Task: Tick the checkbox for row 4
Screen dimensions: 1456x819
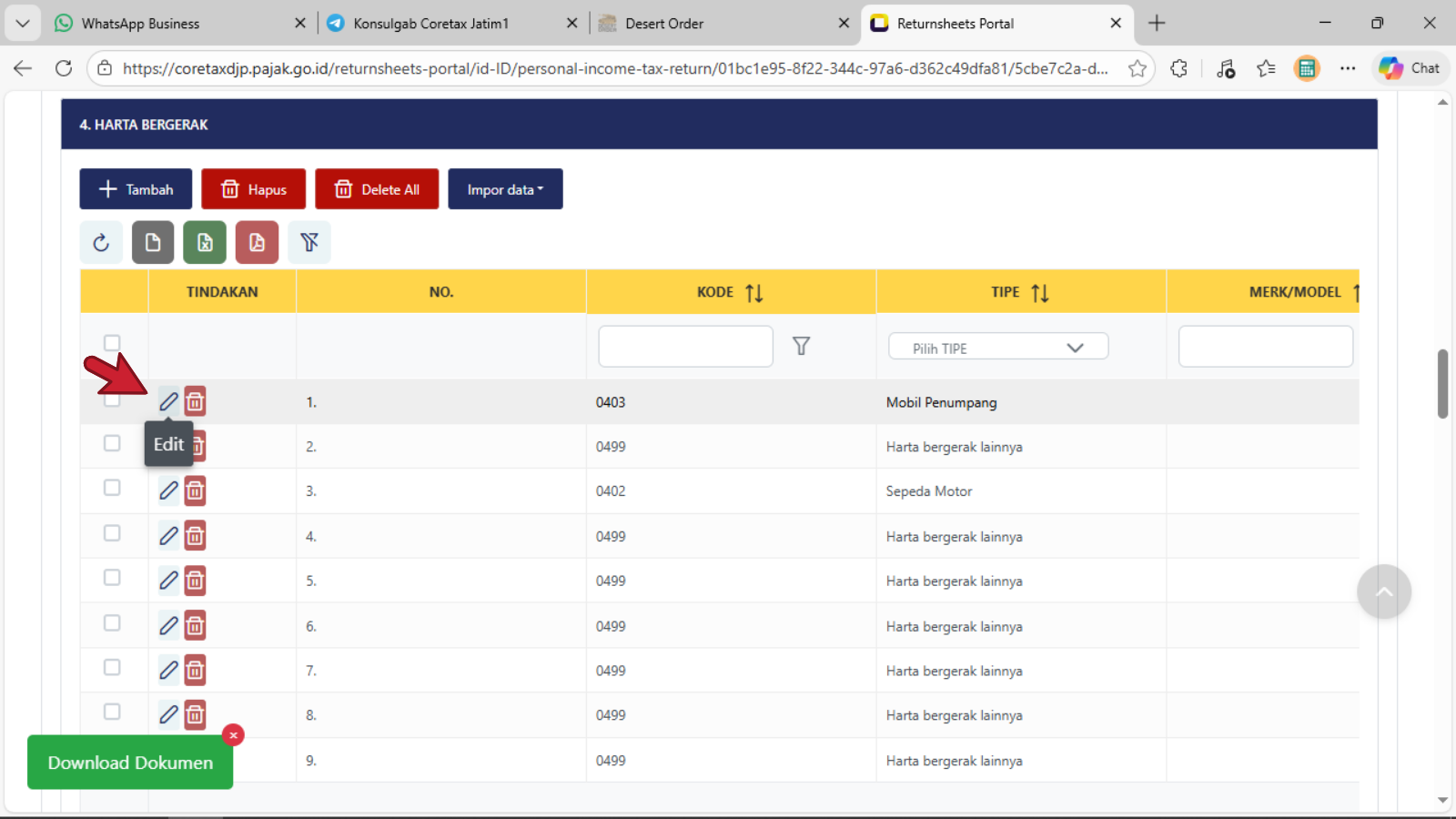Action: (112, 533)
